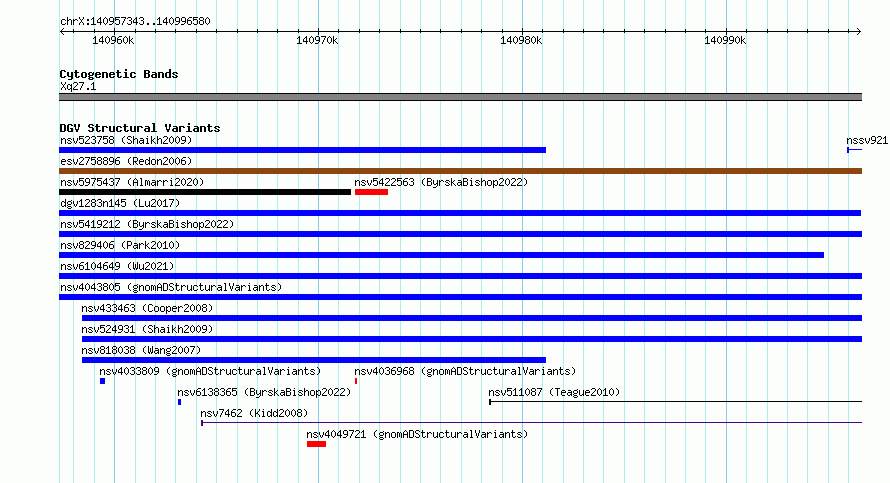Click the 140960k ruler position
Image resolution: width=890 pixels, height=483 pixels.
pos(114,40)
